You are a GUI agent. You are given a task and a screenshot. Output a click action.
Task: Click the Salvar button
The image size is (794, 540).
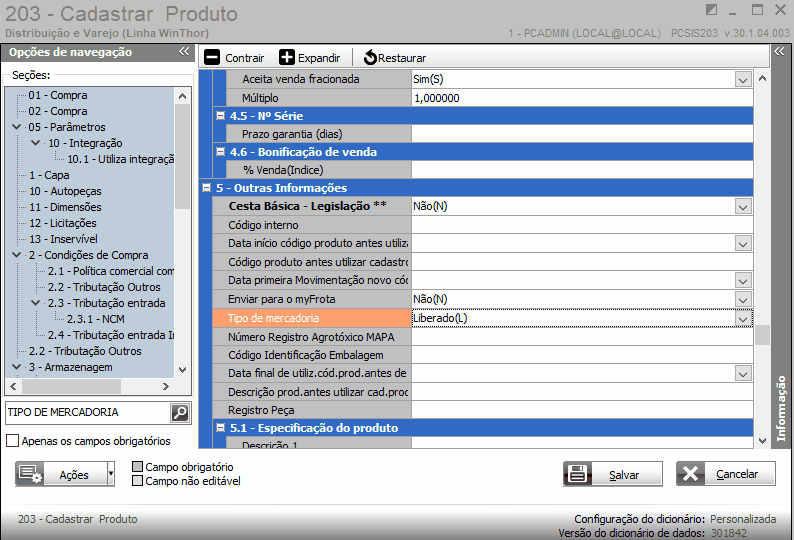tap(613, 474)
